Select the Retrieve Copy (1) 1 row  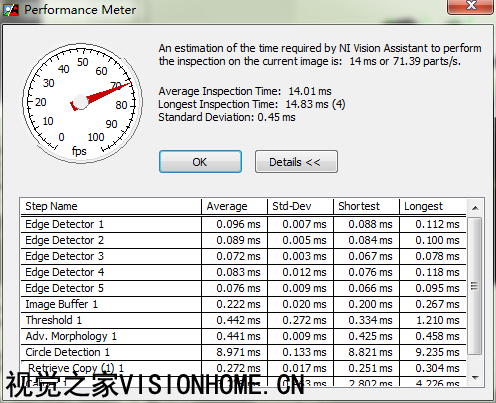point(243,368)
